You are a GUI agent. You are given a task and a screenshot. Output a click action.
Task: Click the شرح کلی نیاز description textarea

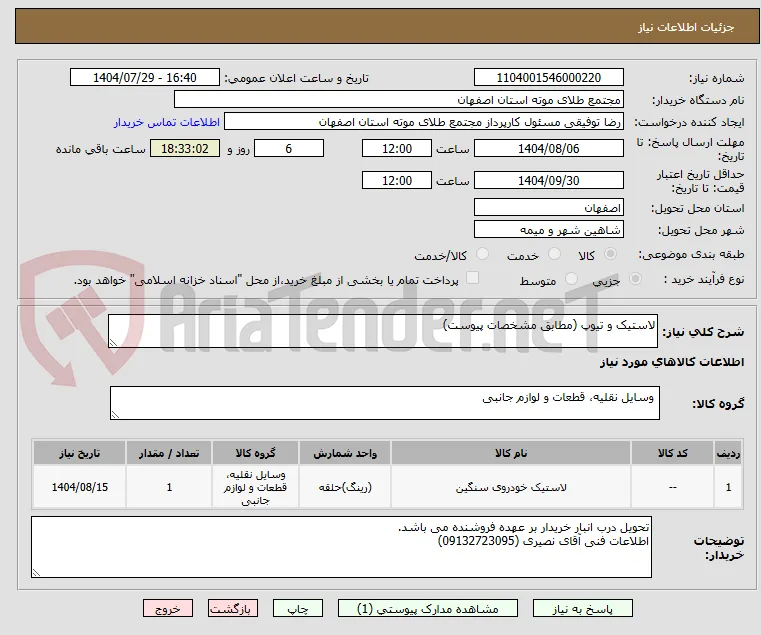click(383, 331)
